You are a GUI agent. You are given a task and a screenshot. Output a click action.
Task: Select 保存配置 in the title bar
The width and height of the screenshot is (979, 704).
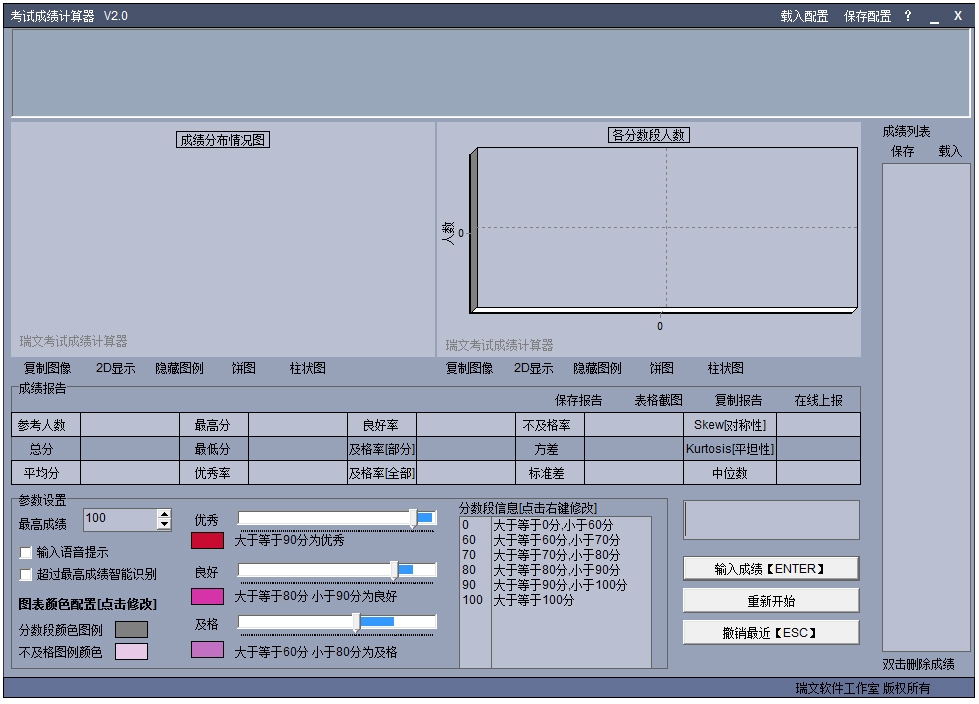[867, 16]
